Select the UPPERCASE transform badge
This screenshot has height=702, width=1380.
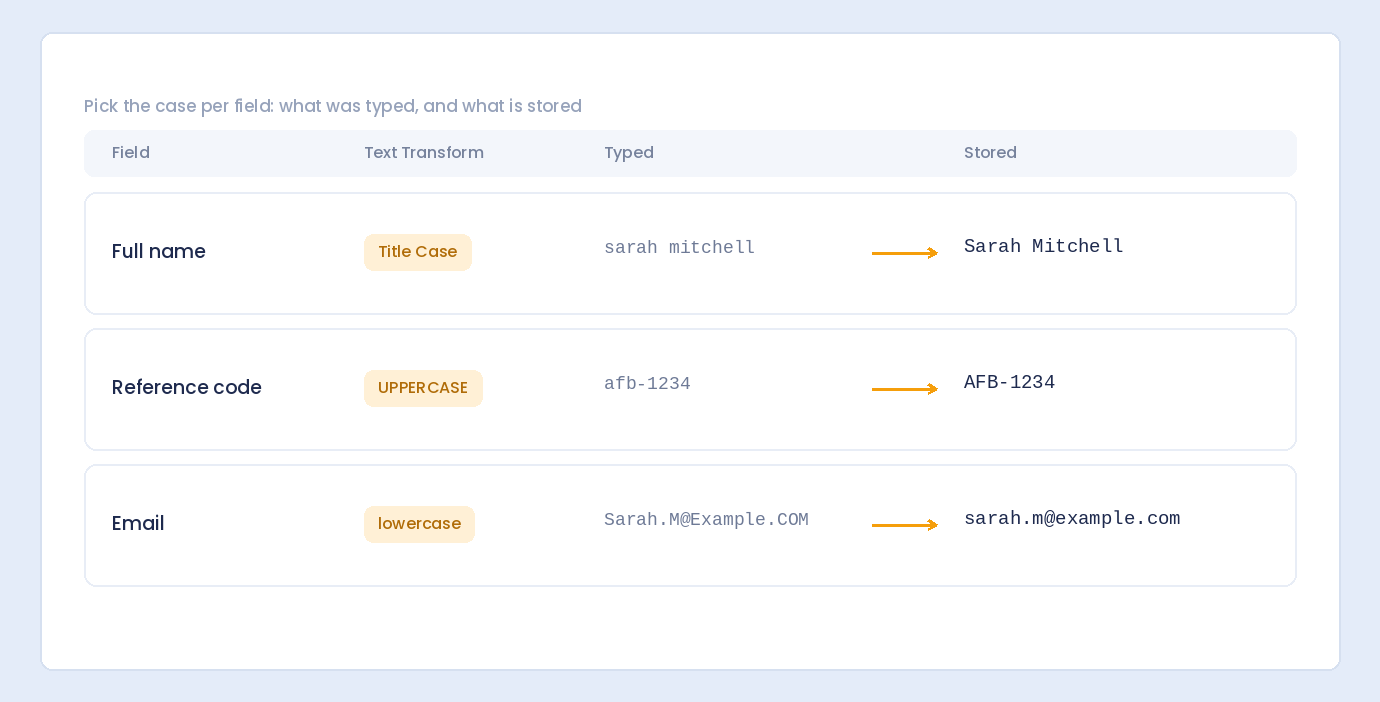[x=423, y=388]
